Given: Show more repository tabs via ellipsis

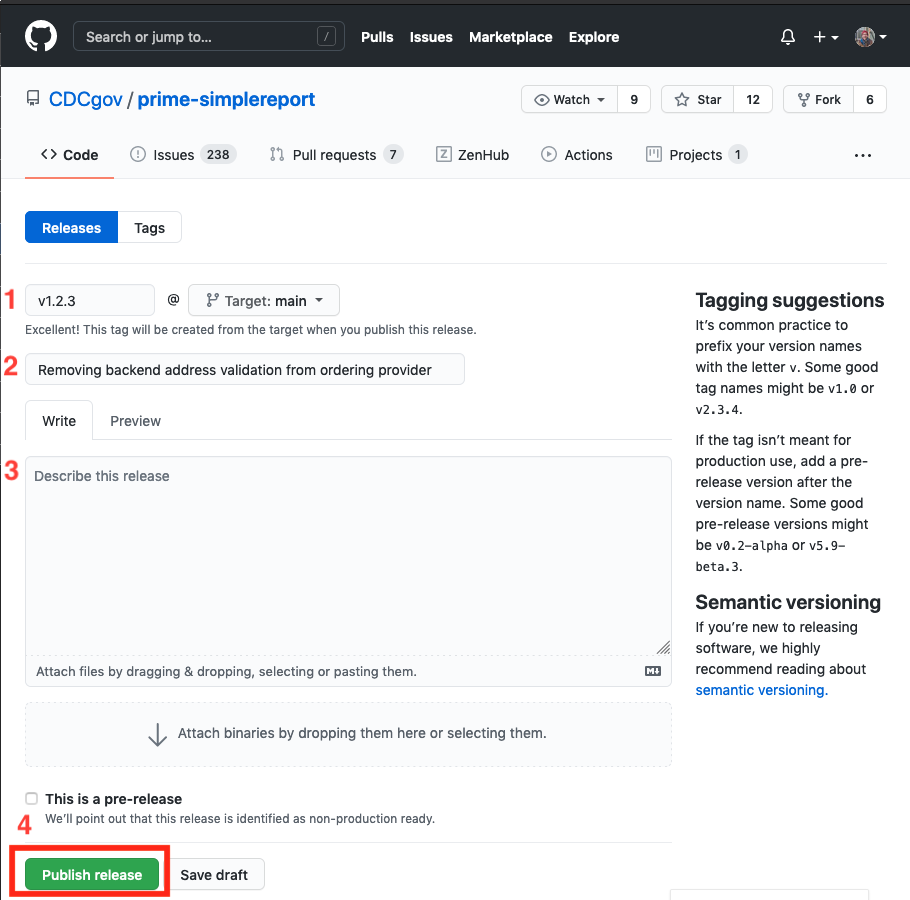Looking at the screenshot, I should click(x=862, y=156).
